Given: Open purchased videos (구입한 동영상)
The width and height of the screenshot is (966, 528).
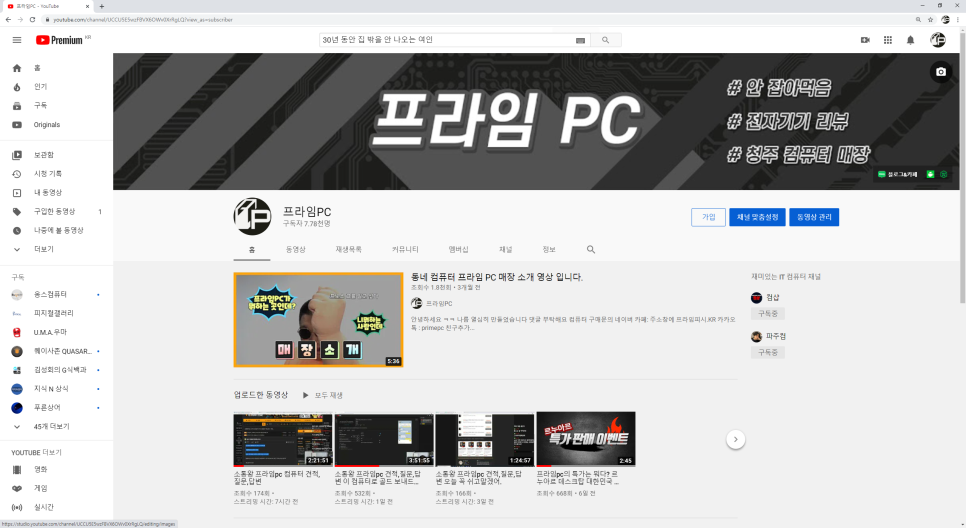Looking at the screenshot, I should (56, 211).
